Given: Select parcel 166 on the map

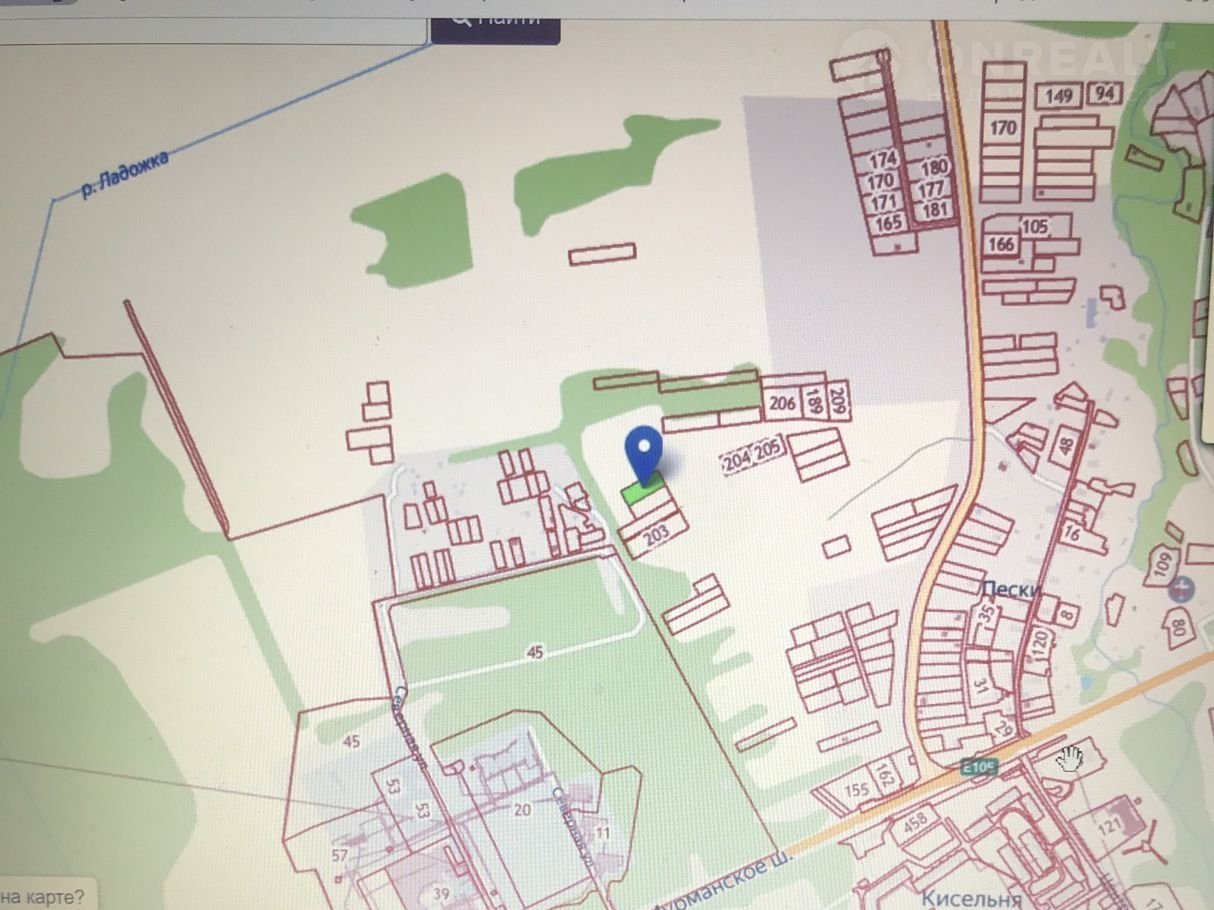Looking at the screenshot, I should click(x=1001, y=244).
